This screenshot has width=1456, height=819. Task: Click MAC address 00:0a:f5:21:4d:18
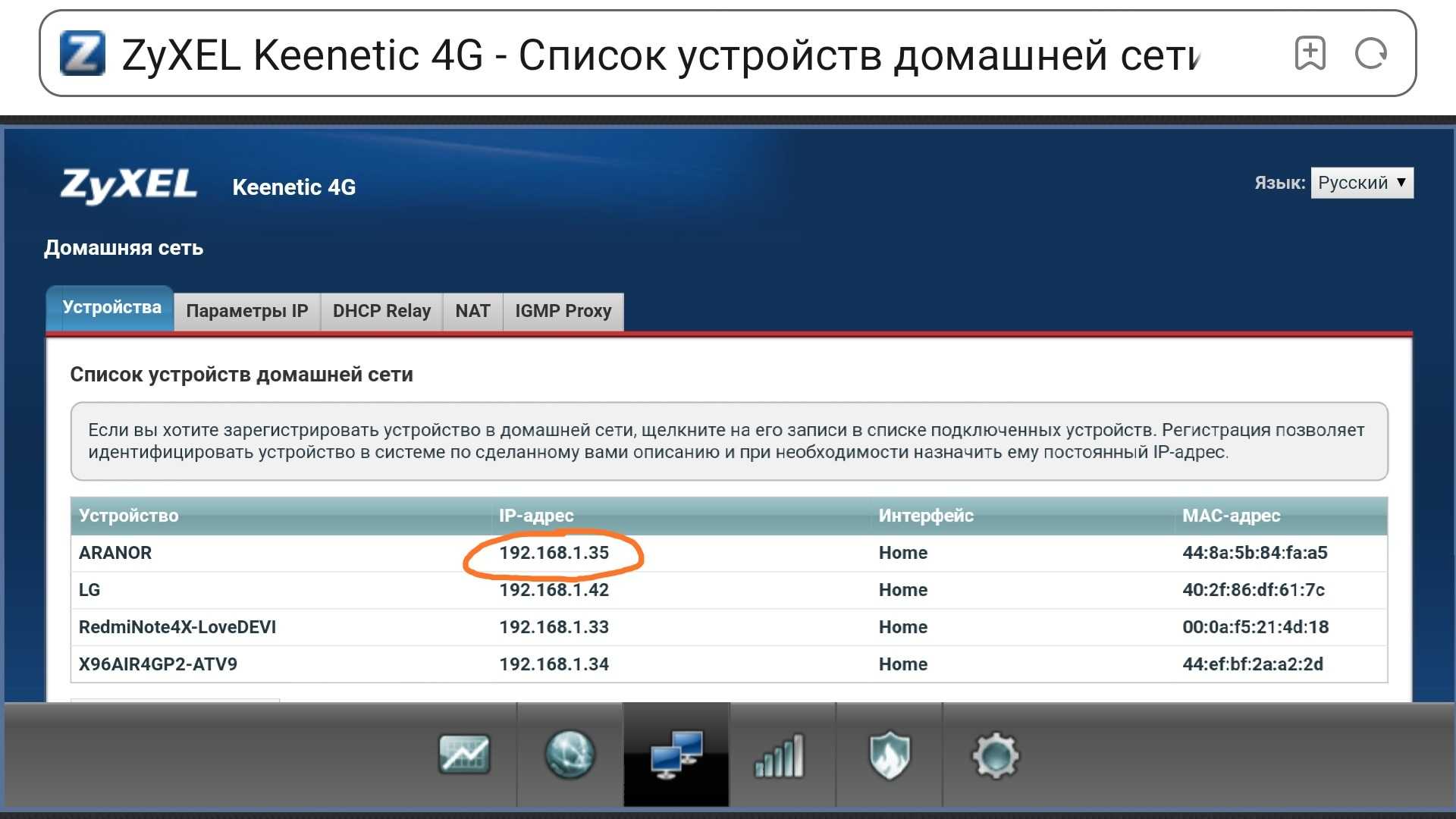[x=1256, y=627]
